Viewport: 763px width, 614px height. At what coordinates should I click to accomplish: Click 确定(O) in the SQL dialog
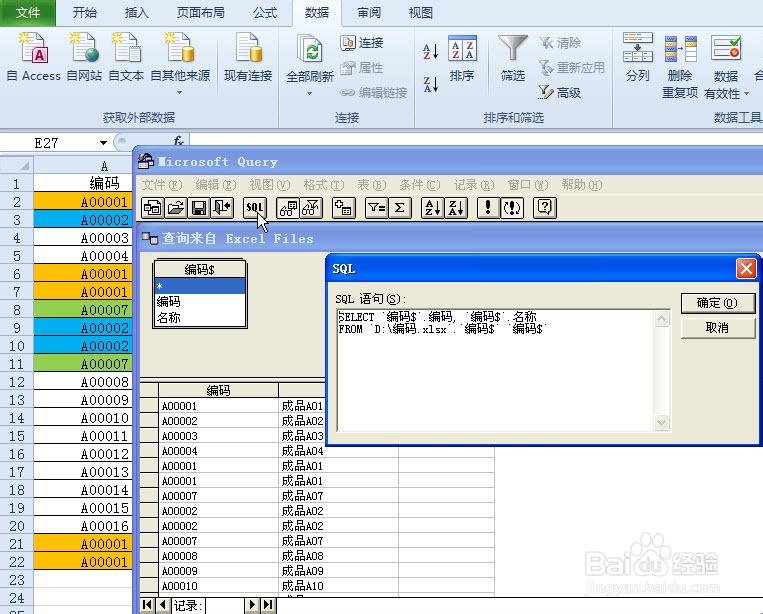(717, 303)
